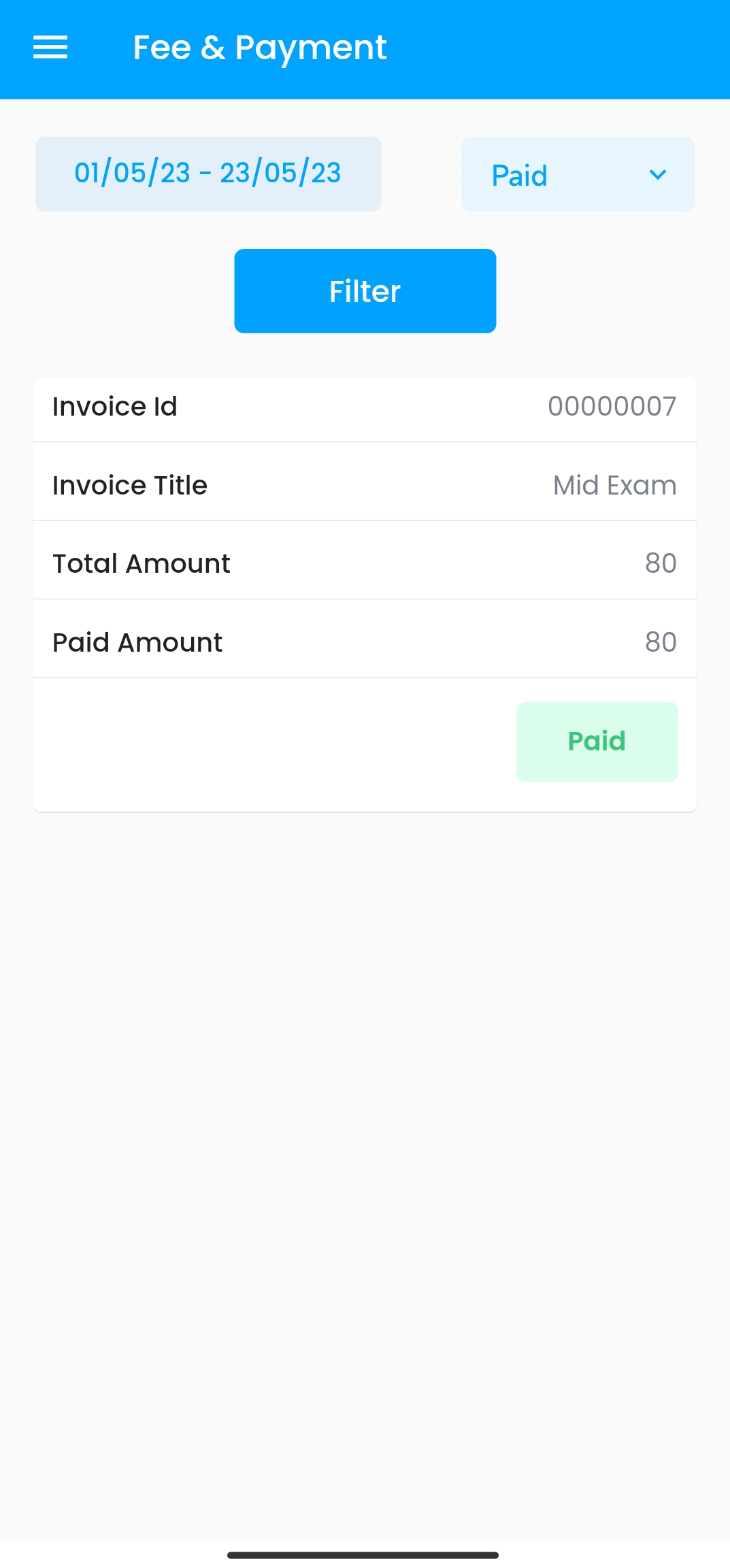The height and width of the screenshot is (1568, 730).
Task: Click the dropdown chevron arrow beside Paid
Action: 658,175
